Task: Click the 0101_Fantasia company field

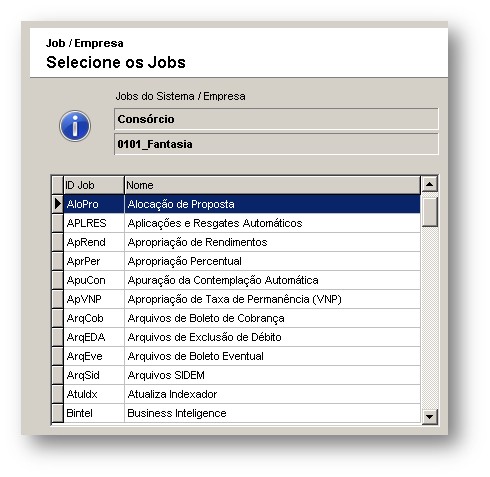Action: tap(276, 144)
